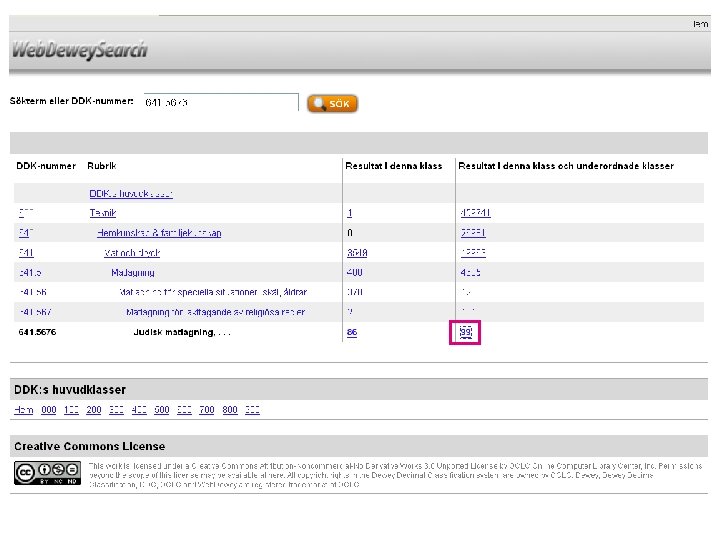Select main class 600 link
Image resolution: width=720 pixels, height=540 pixels.
[x=184, y=410]
